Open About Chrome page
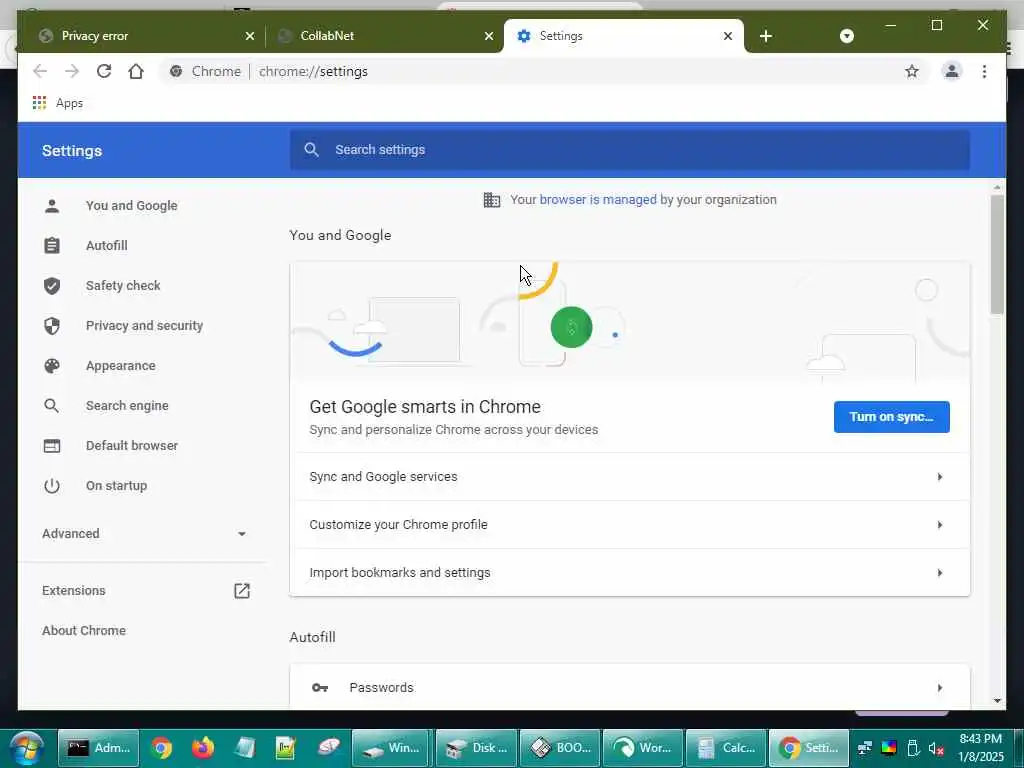 point(84,630)
